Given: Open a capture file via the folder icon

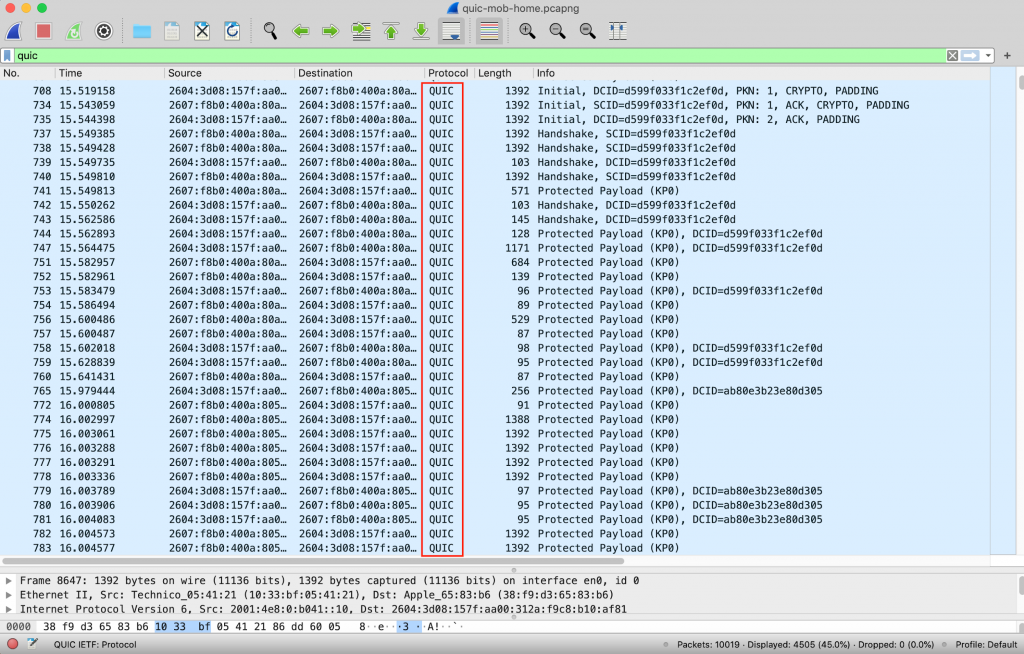Looking at the screenshot, I should click(x=141, y=31).
